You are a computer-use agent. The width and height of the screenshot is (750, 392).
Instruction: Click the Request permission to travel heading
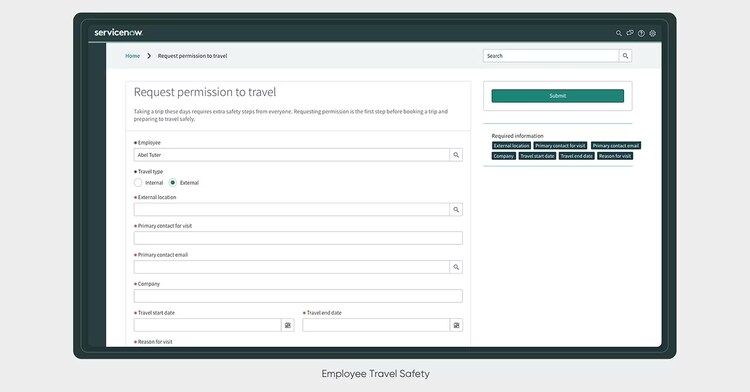pyautogui.click(x=205, y=92)
